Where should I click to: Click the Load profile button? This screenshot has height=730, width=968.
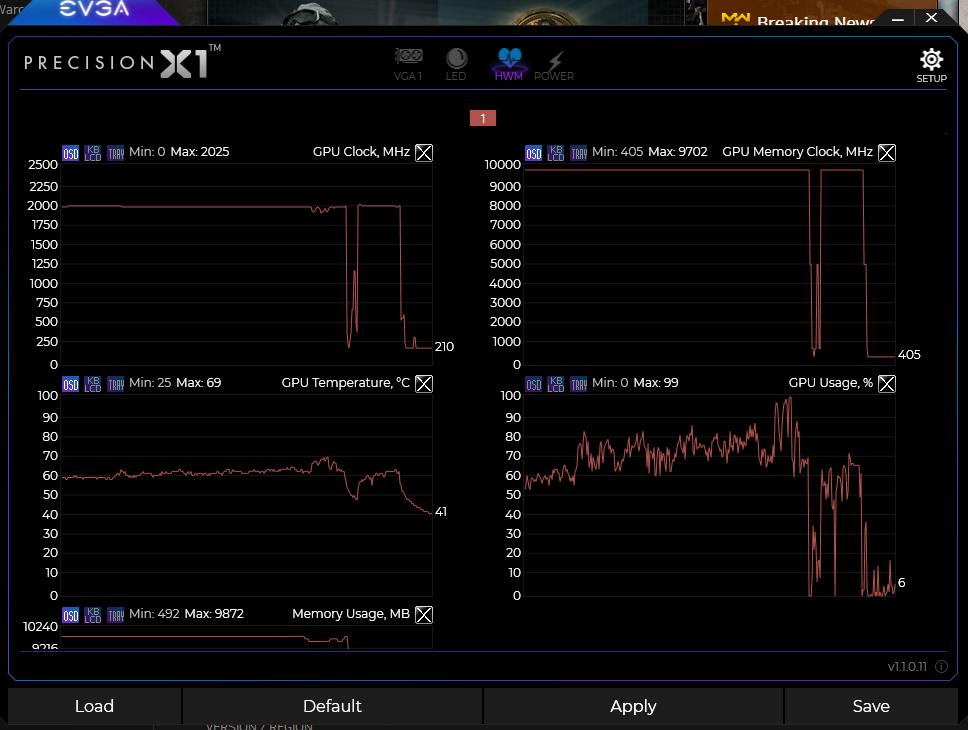click(94, 706)
